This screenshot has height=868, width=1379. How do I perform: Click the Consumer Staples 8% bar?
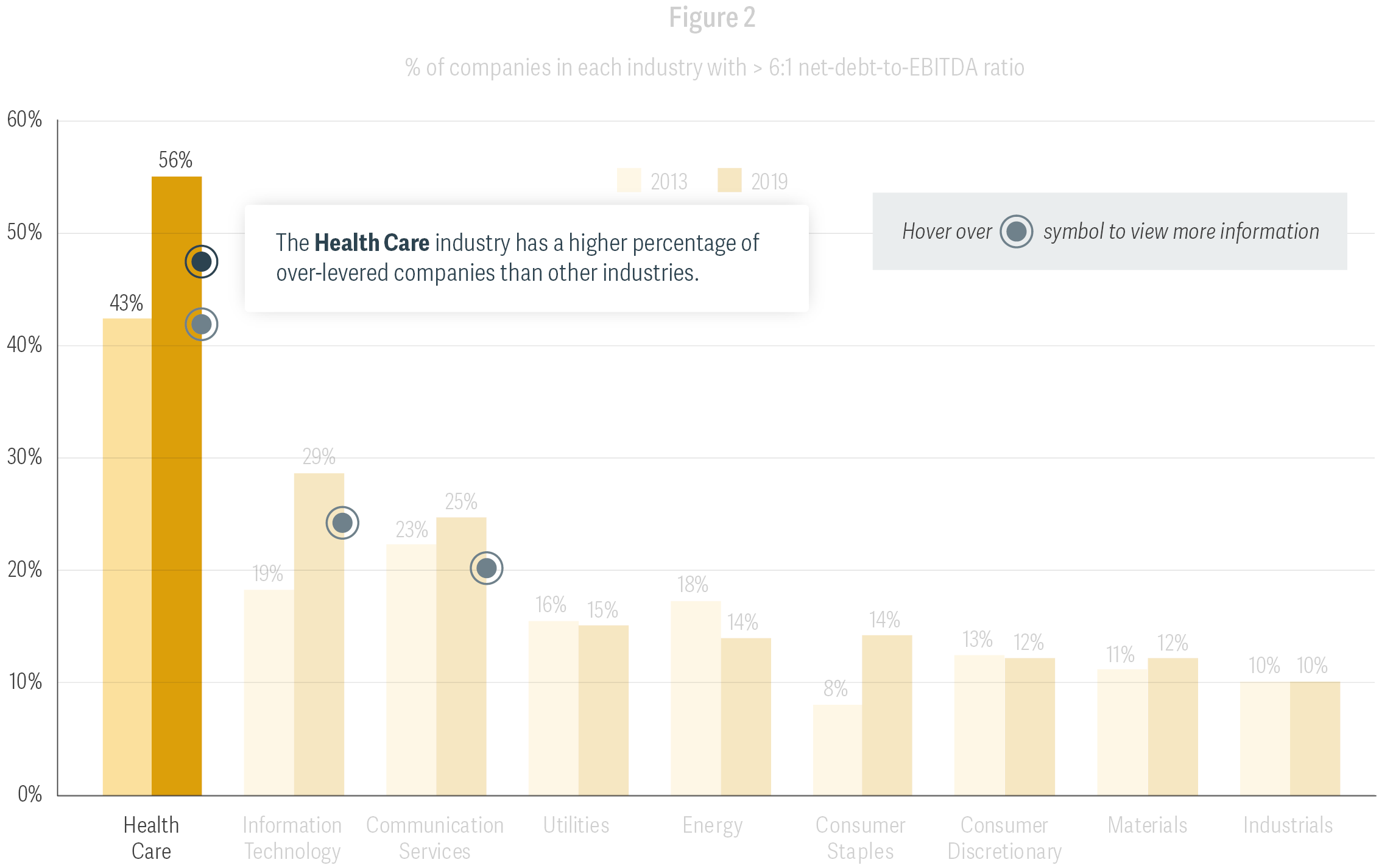click(x=837, y=750)
